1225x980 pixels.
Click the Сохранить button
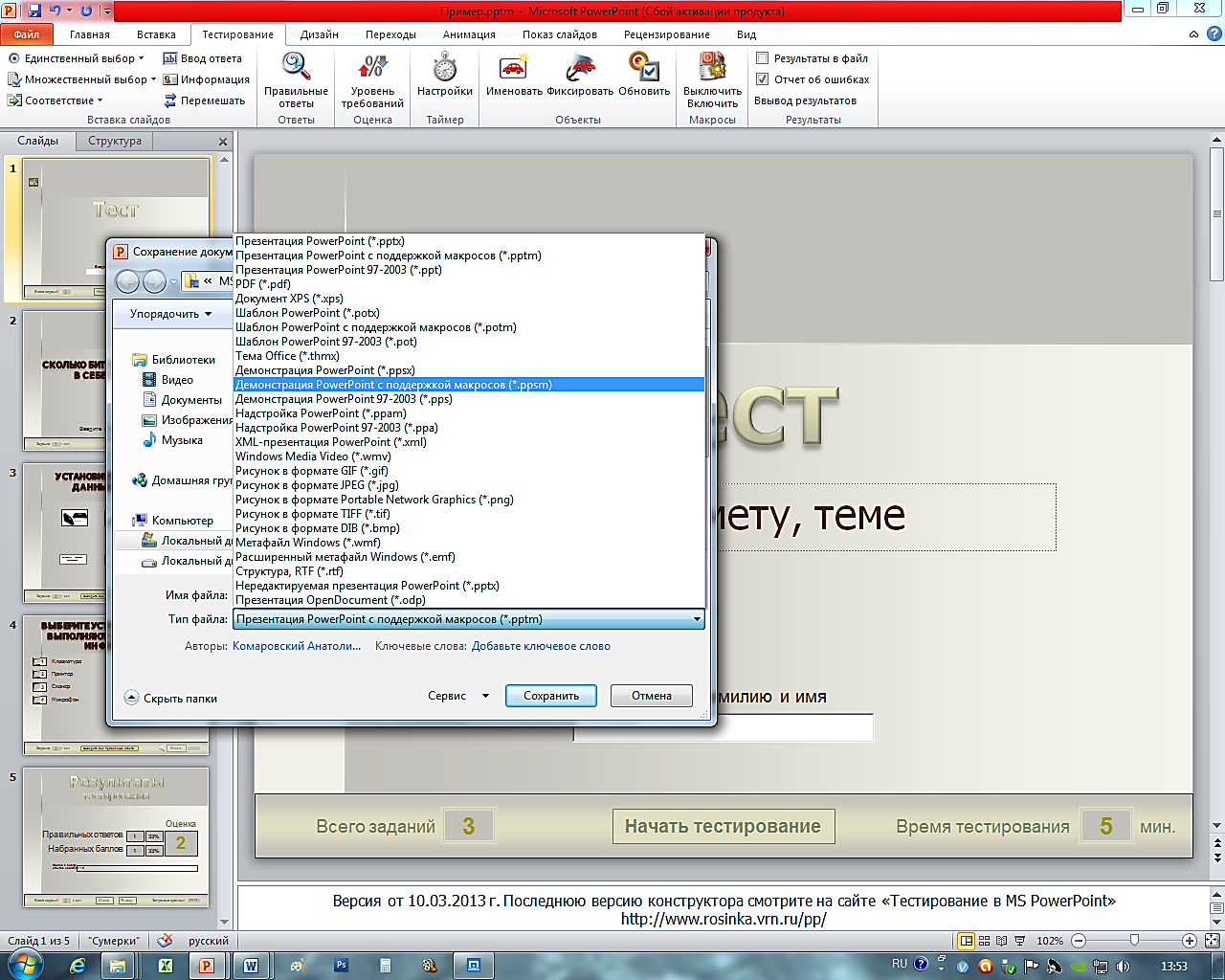click(551, 696)
